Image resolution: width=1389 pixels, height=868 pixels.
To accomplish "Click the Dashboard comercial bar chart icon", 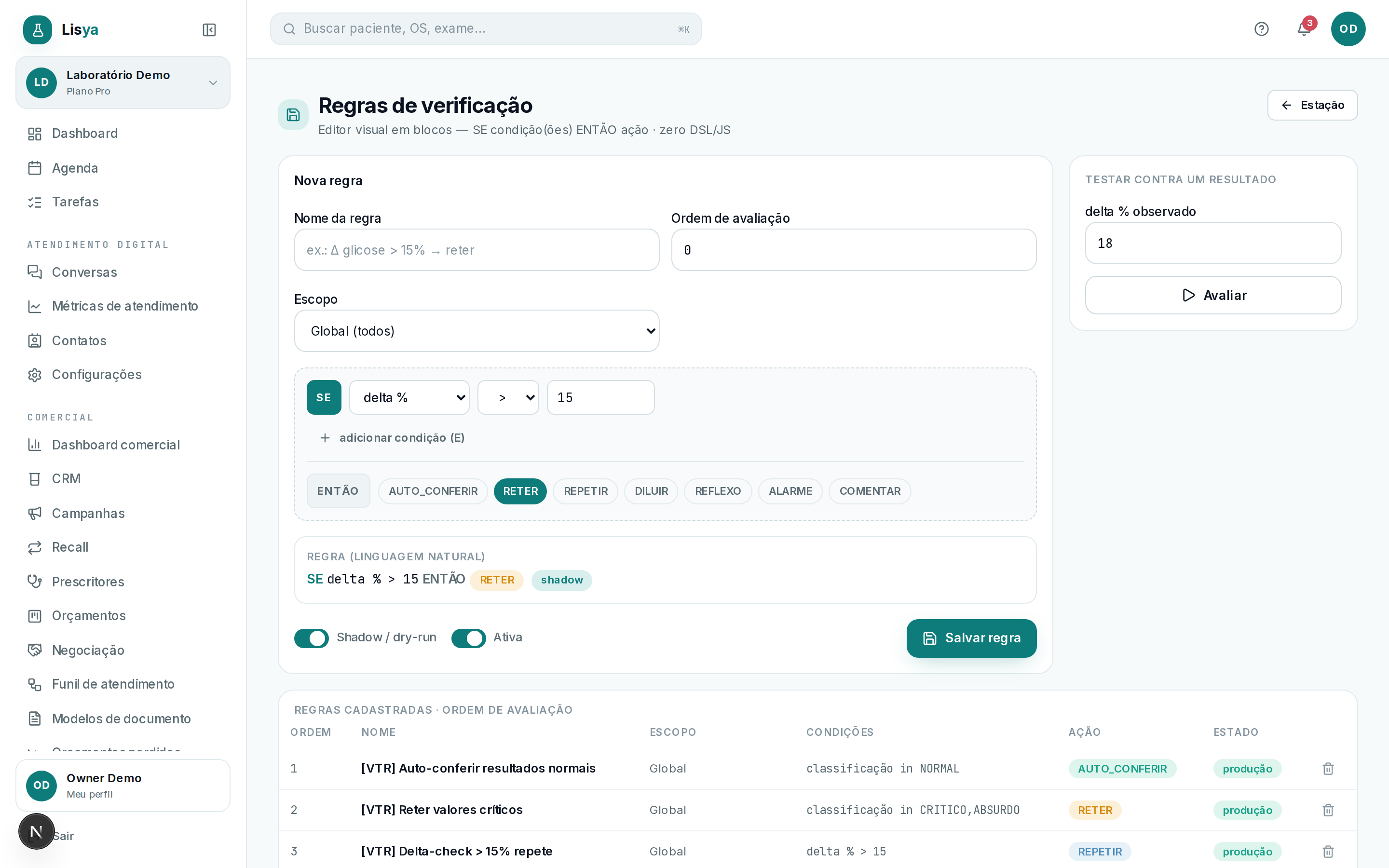I will point(34,445).
